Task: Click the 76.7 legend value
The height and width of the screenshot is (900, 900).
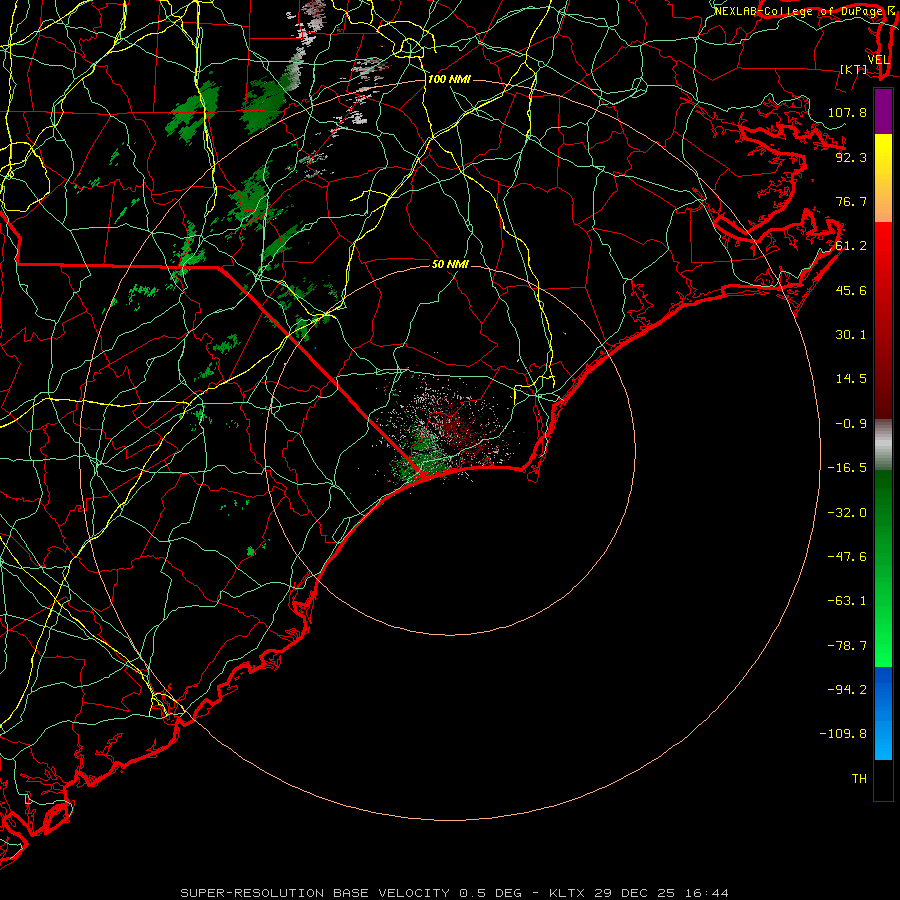Action: [x=851, y=201]
